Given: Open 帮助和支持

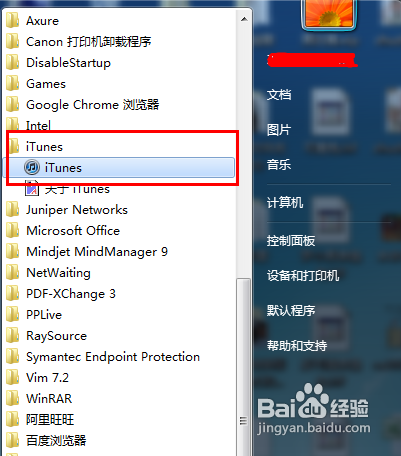Looking at the screenshot, I should [297, 345].
